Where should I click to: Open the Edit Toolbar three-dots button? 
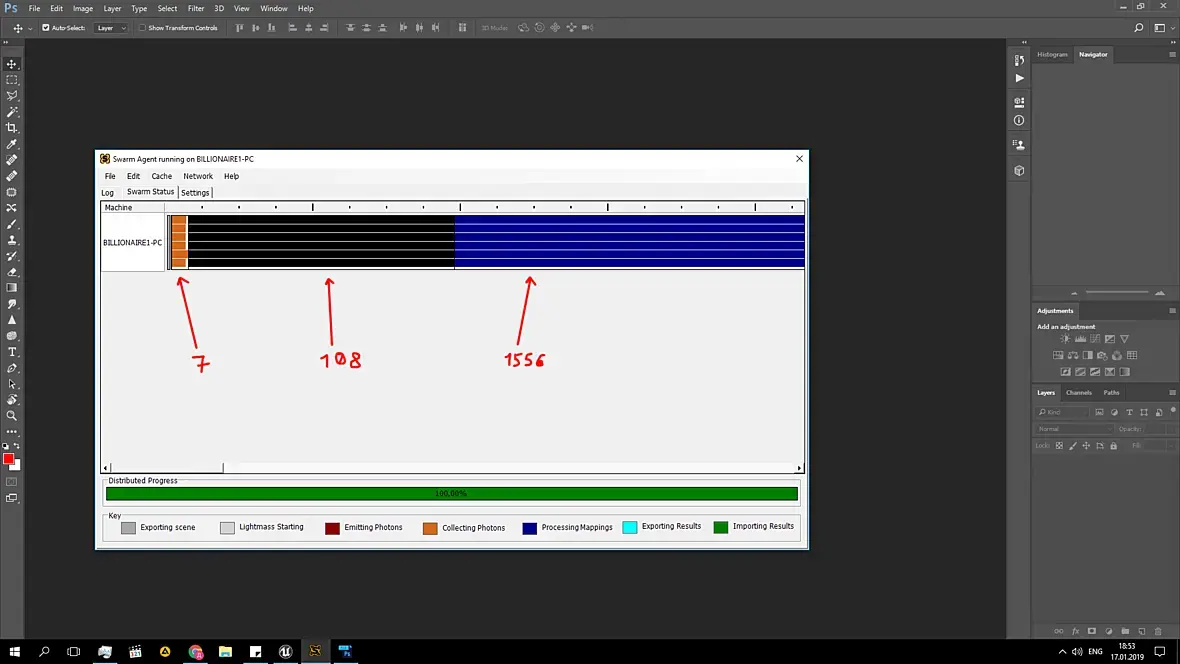12,432
